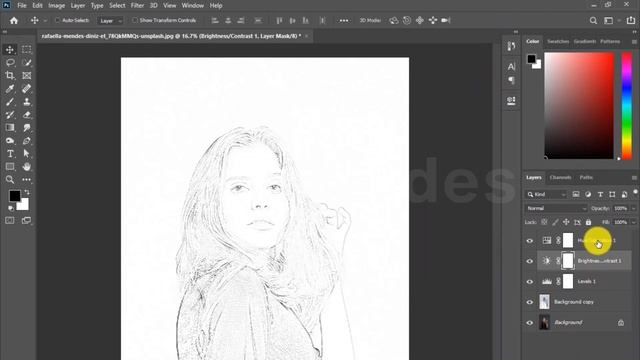
Task: Open Edit Toolbar three-dots icon
Action: (x=27, y=180)
